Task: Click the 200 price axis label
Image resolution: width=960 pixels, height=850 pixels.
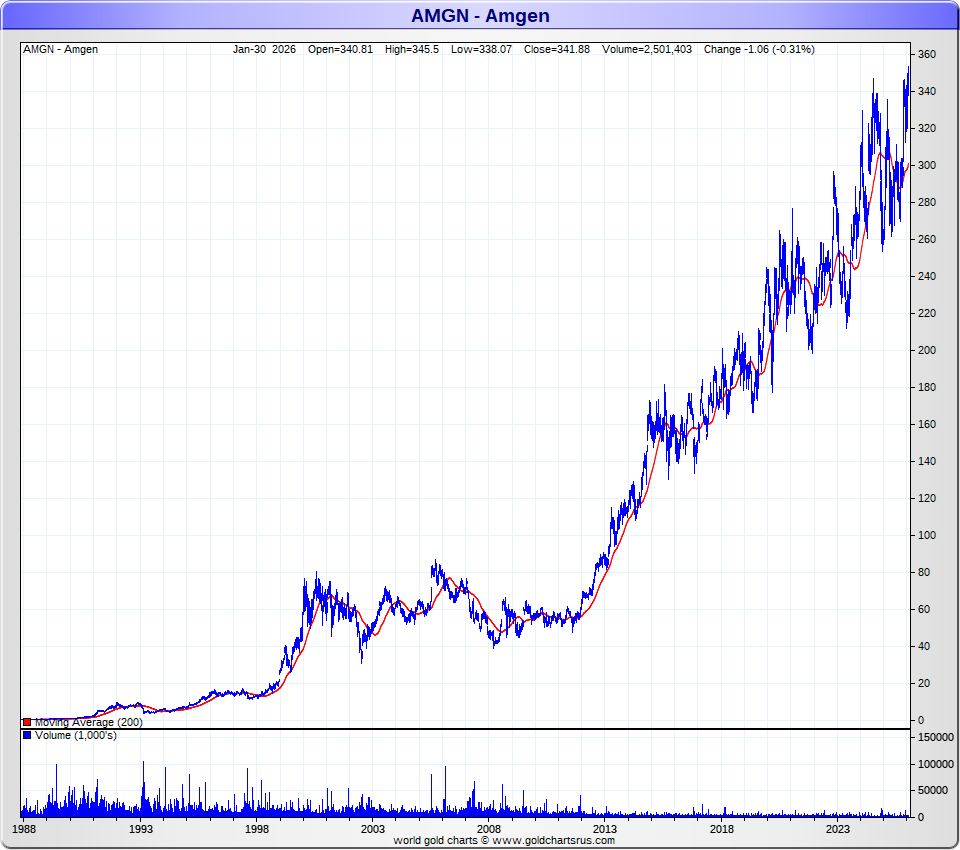Action: coord(927,351)
